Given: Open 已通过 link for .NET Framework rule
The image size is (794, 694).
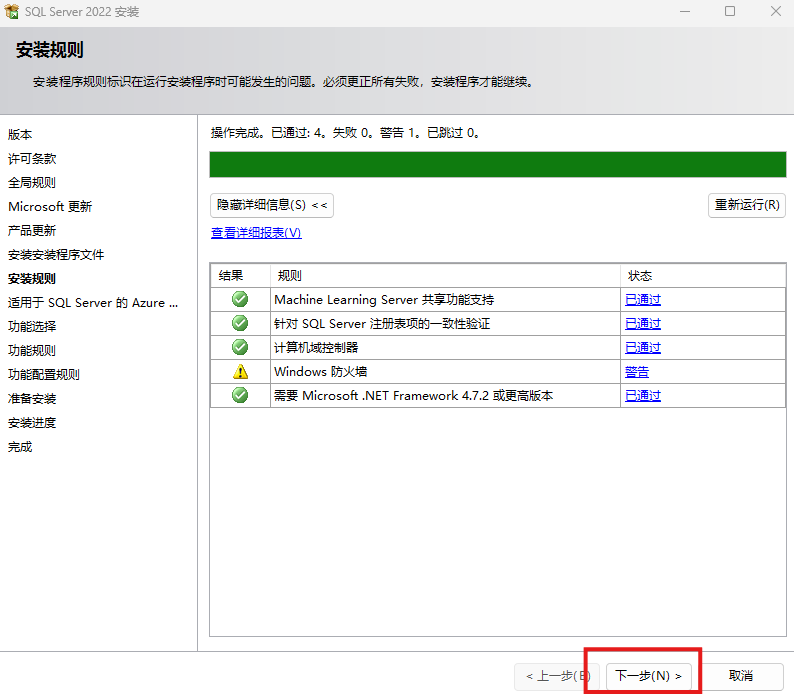Looking at the screenshot, I should tap(643, 395).
